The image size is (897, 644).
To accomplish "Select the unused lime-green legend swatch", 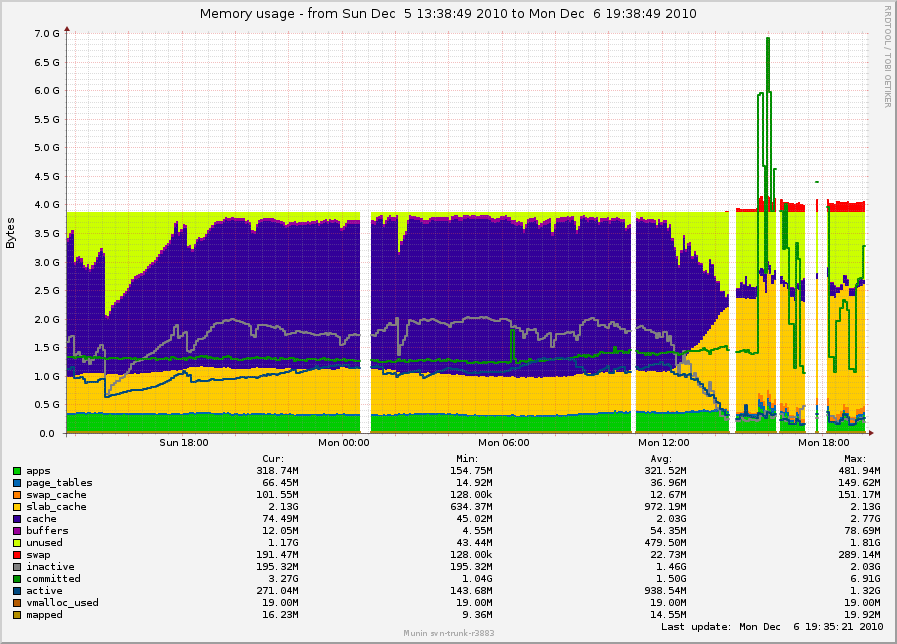I will pos(17,543).
